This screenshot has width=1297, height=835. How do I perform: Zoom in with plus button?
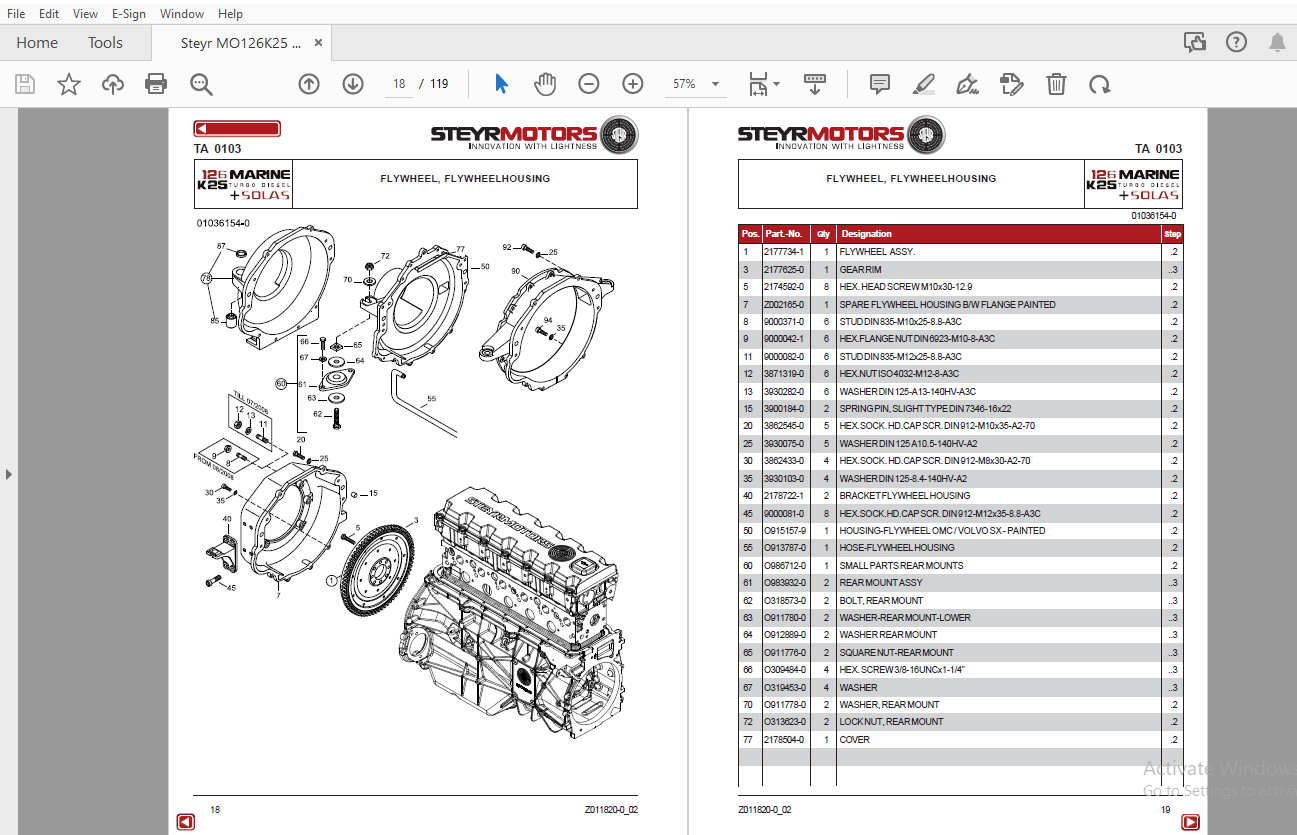point(633,84)
